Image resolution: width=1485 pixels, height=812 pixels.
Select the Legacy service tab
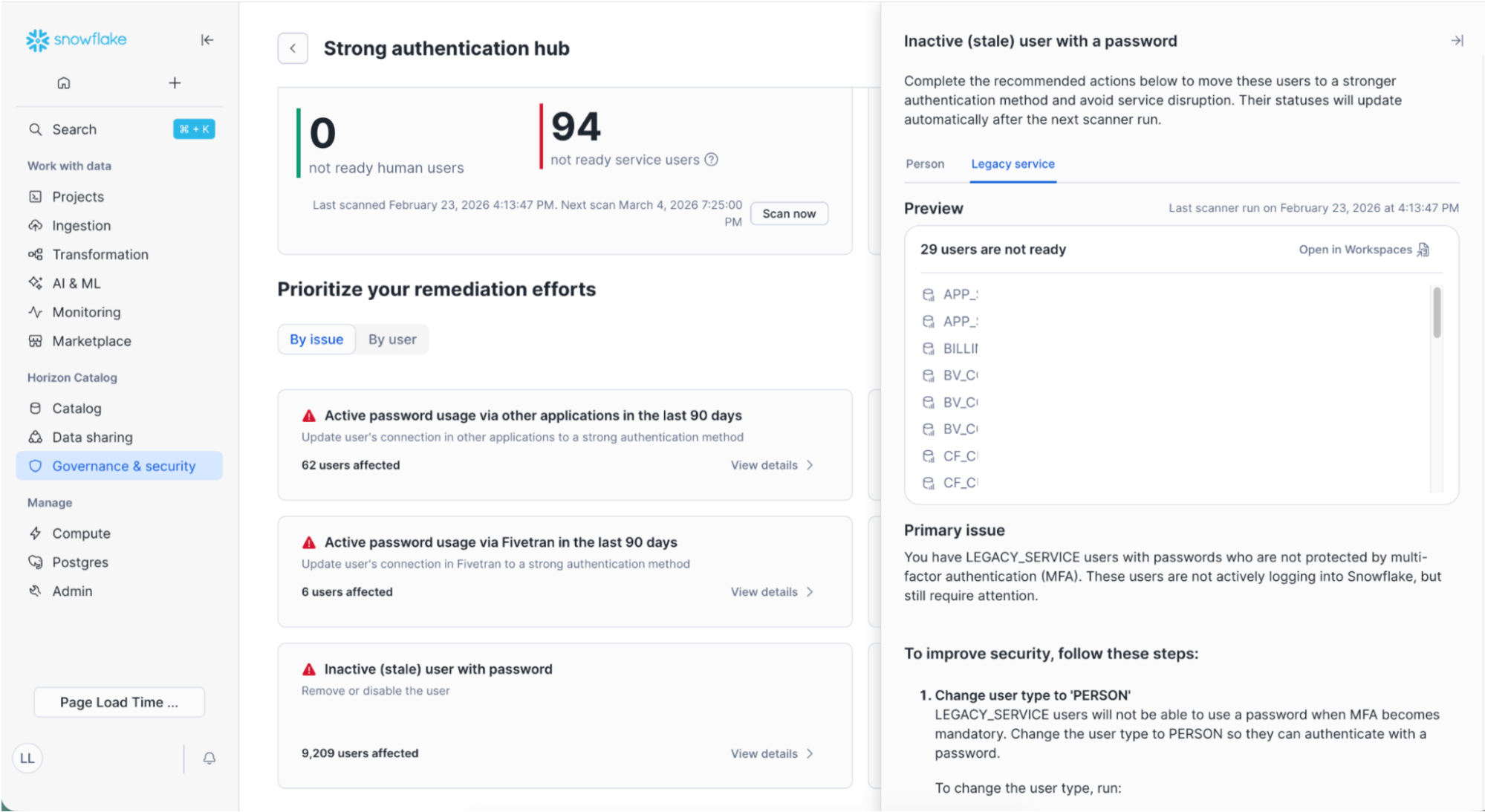click(x=1012, y=163)
